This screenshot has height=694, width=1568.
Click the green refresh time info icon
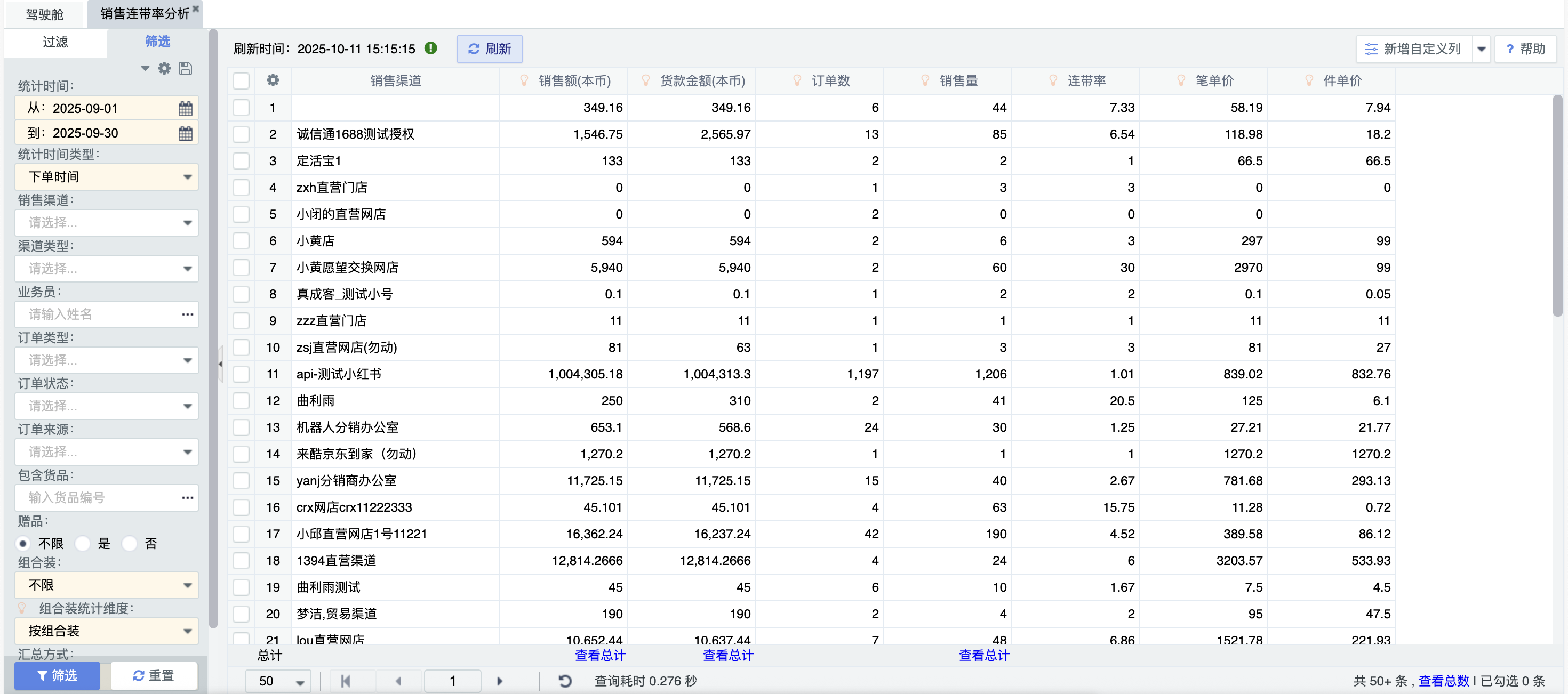pyautogui.click(x=431, y=48)
